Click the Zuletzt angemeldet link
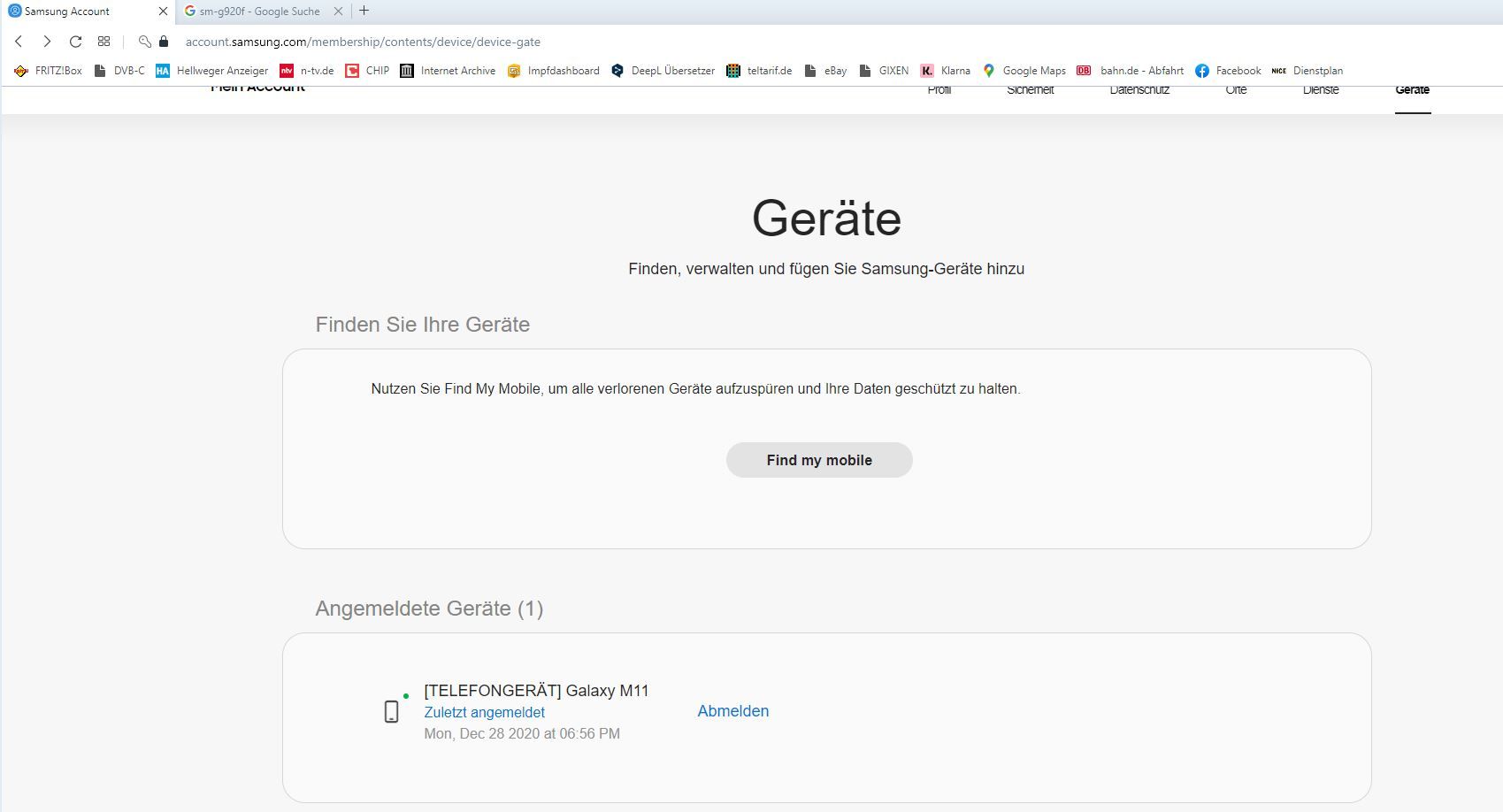1503x812 pixels. click(x=485, y=712)
